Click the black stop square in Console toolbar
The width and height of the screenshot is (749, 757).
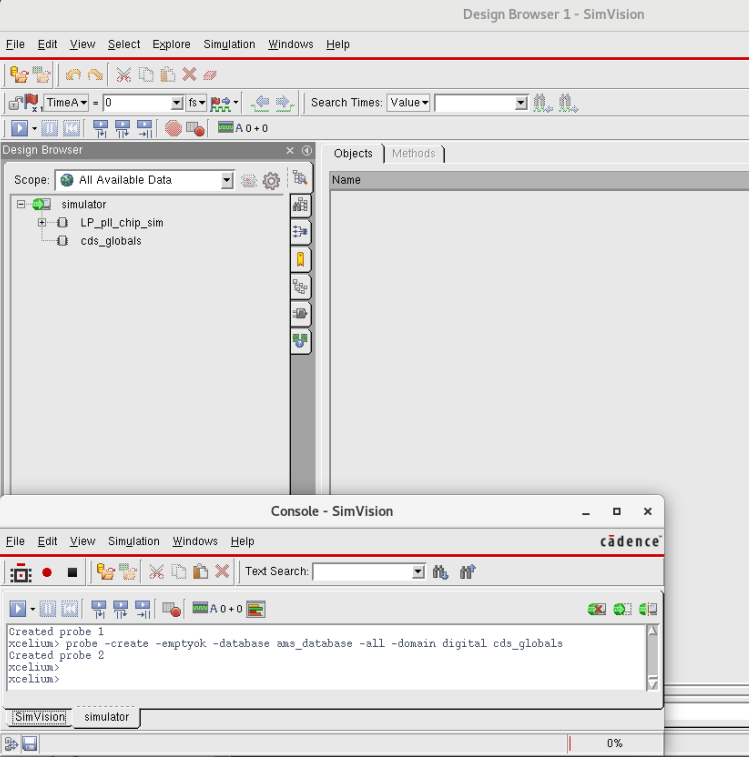point(72,573)
